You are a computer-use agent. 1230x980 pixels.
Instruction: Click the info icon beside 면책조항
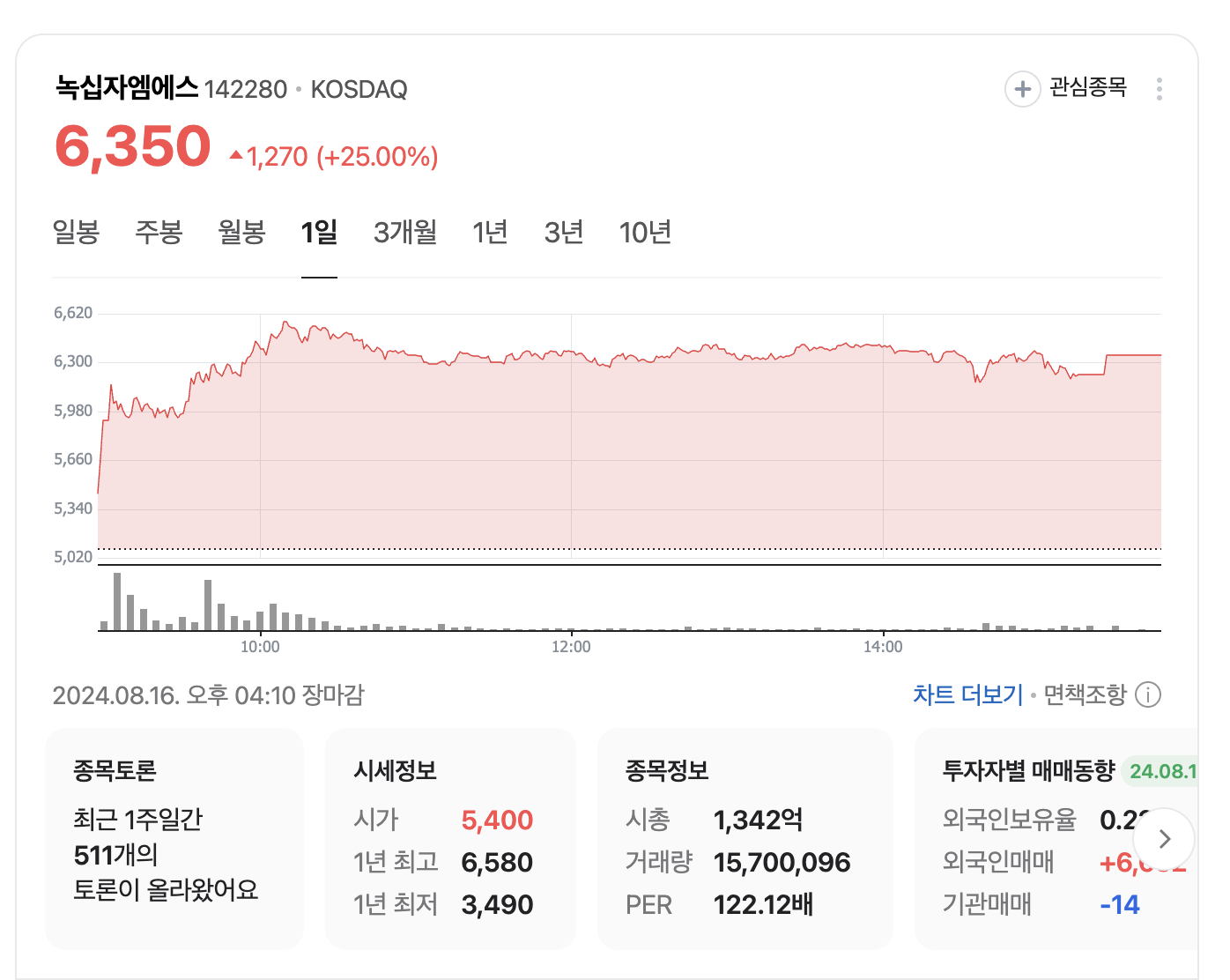(1148, 695)
